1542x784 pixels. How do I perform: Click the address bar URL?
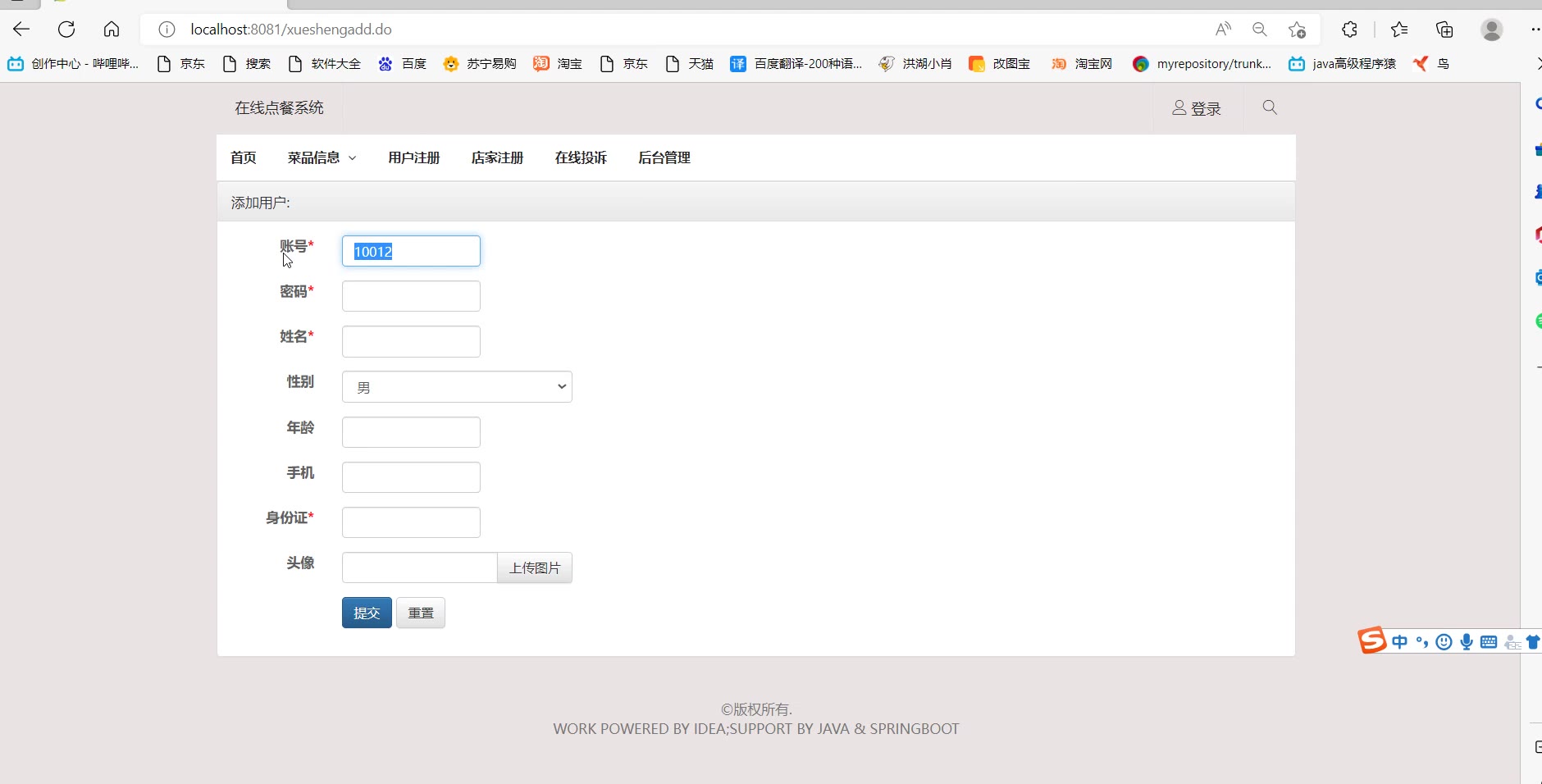click(x=291, y=30)
